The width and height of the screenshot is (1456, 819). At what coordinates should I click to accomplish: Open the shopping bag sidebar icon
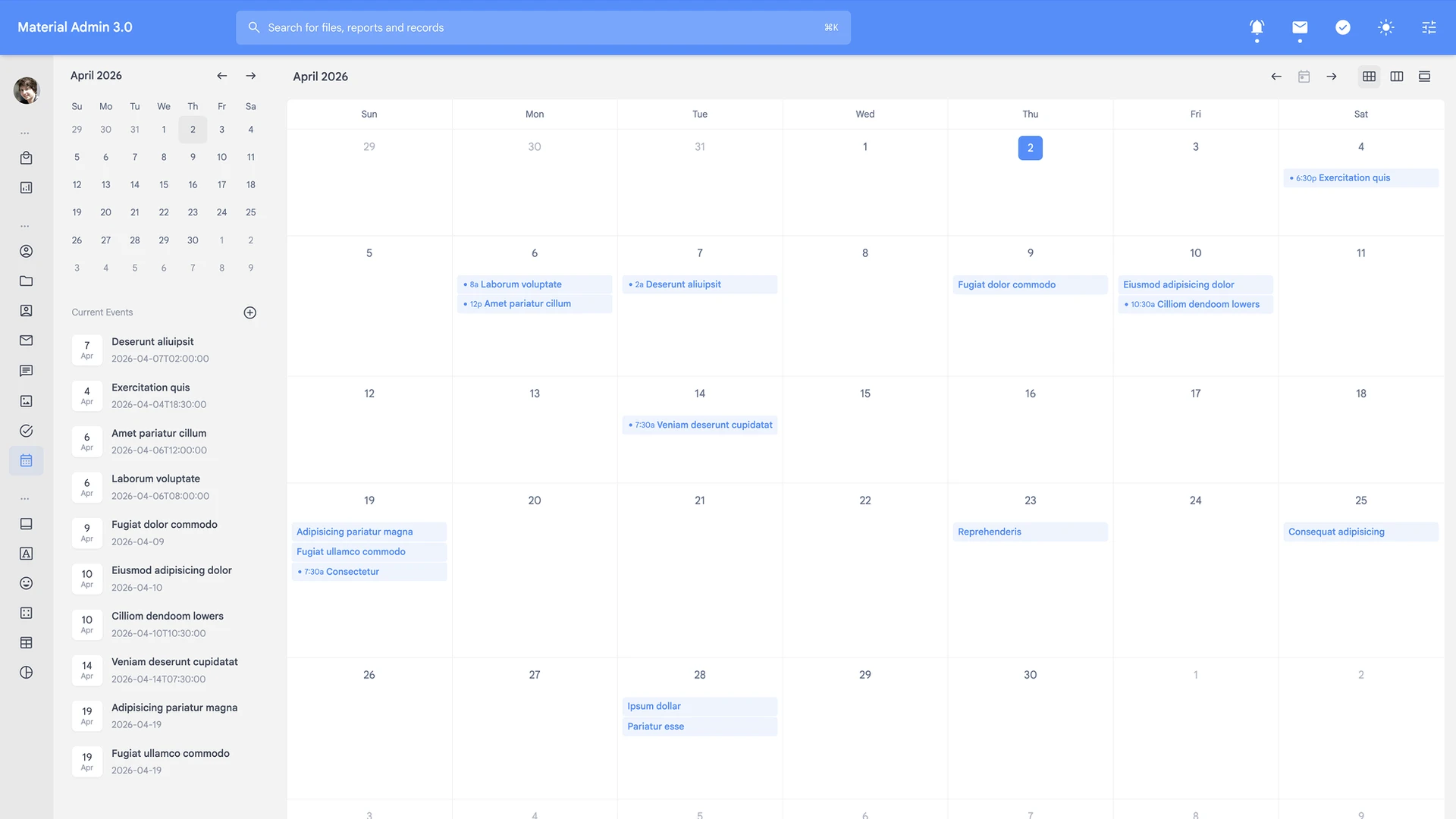pyautogui.click(x=27, y=158)
